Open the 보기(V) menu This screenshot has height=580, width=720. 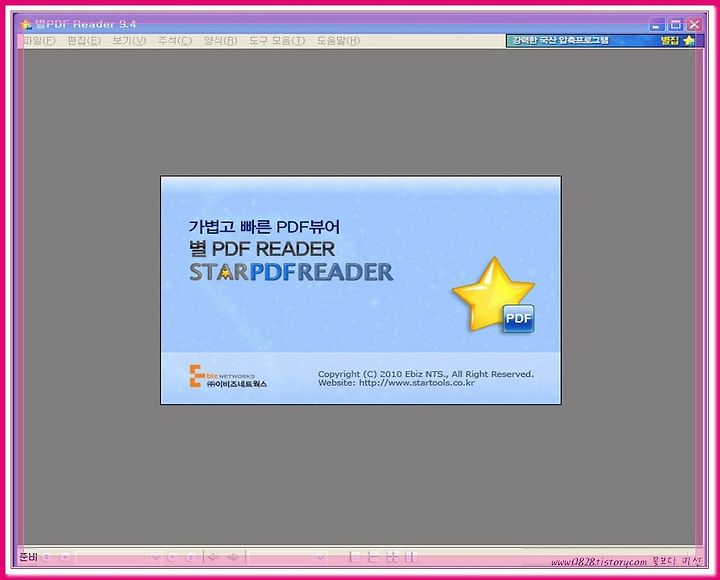pos(129,41)
